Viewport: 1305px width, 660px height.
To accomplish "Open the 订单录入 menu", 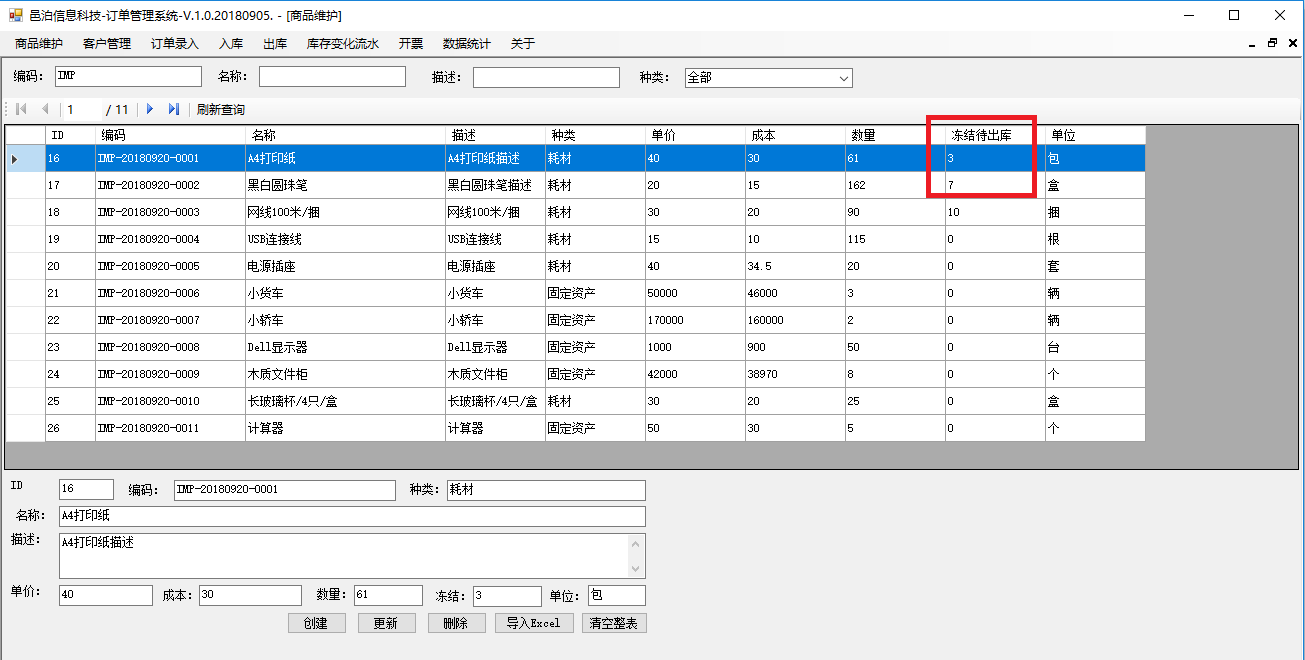I will tap(175, 44).
